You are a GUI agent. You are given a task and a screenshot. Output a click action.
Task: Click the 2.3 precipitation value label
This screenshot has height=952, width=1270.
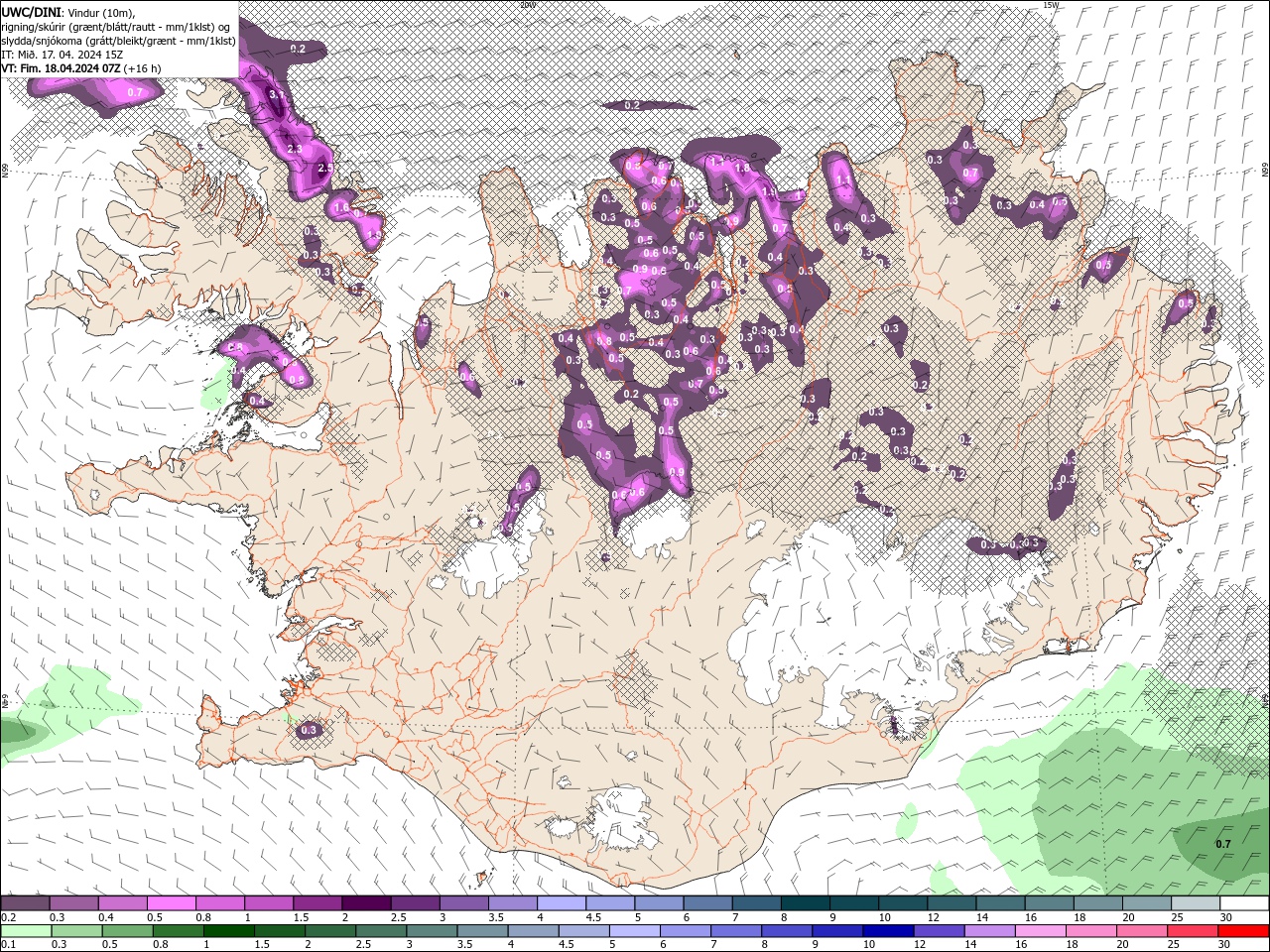point(294,149)
